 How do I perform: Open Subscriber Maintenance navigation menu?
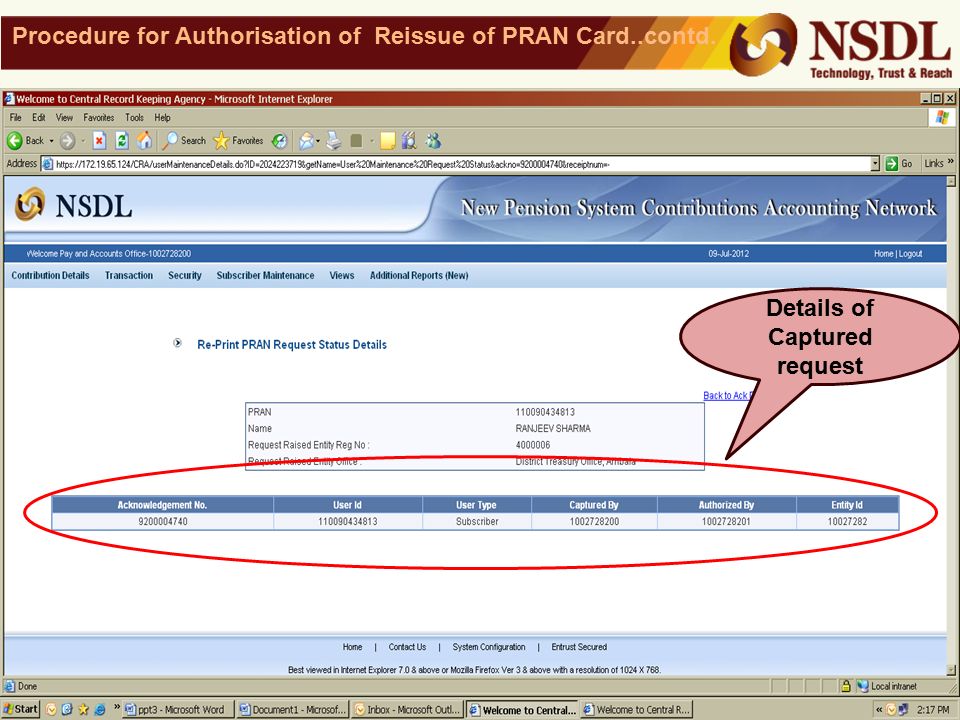(265, 276)
